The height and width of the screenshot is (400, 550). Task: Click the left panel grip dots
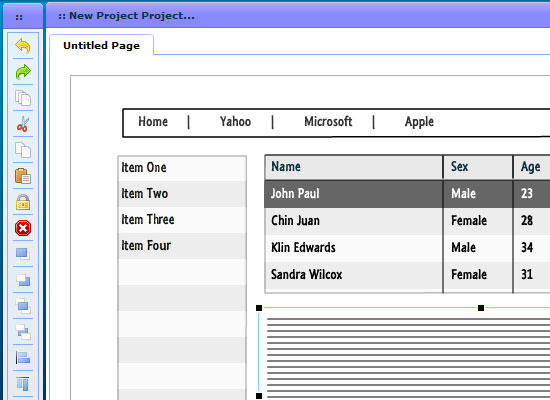tap(19, 16)
